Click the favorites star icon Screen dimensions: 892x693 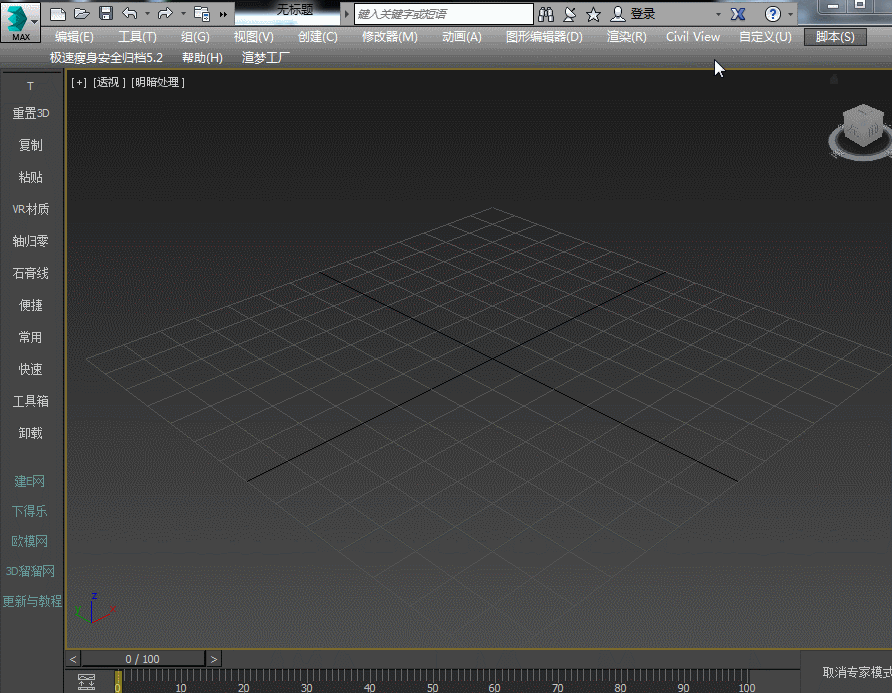pyautogui.click(x=593, y=14)
